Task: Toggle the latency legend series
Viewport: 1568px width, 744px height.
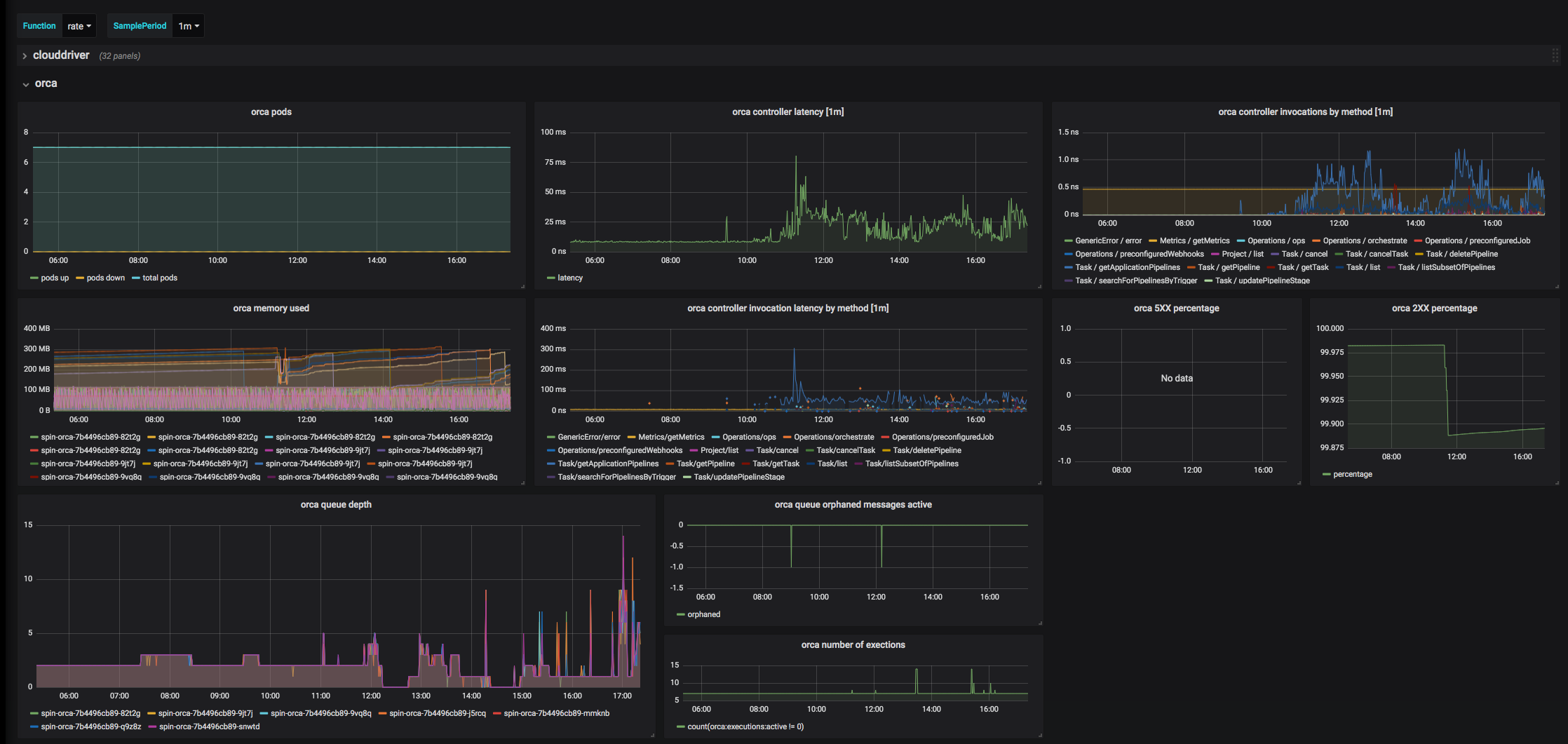Action: coord(570,278)
